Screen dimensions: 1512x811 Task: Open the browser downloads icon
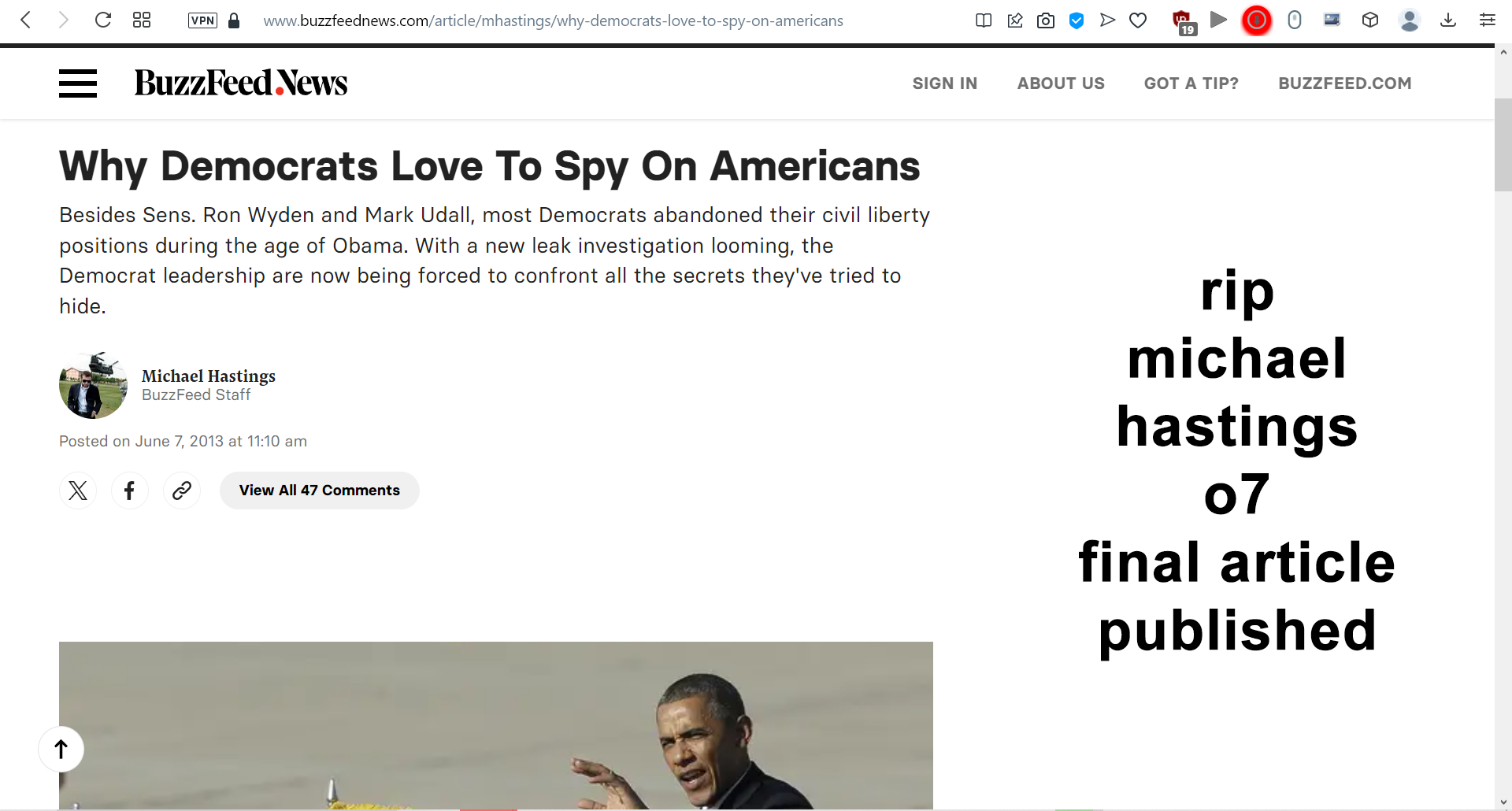pos(1448,20)
